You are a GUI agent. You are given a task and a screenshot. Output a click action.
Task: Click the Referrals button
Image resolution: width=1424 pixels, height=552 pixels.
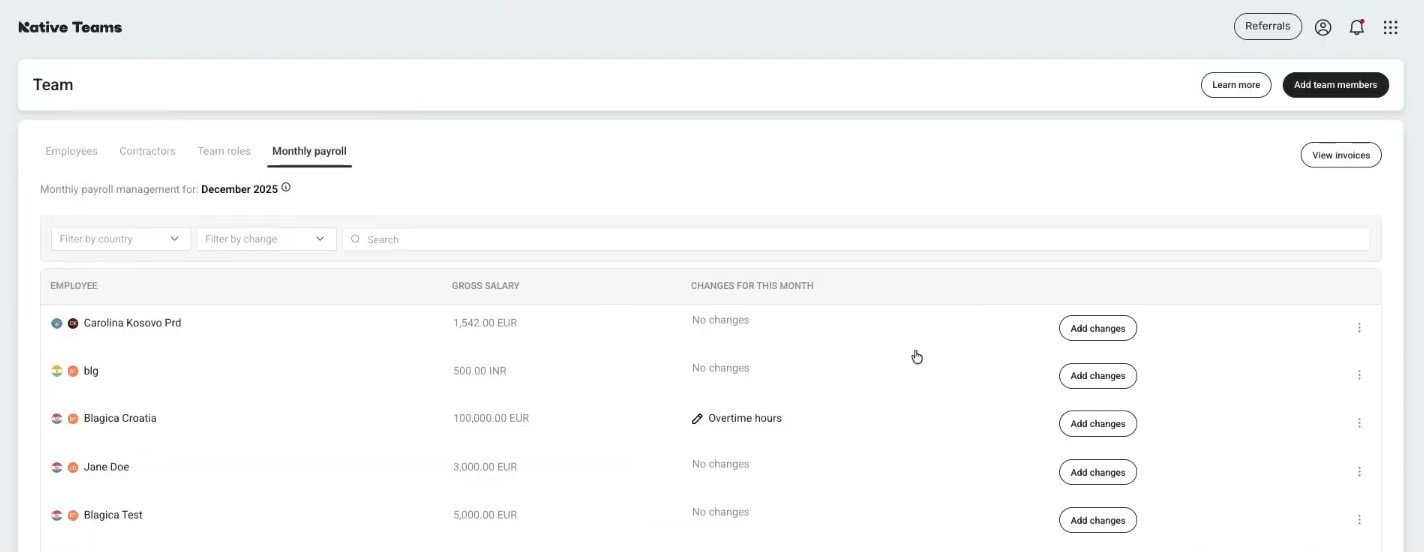1268,26
